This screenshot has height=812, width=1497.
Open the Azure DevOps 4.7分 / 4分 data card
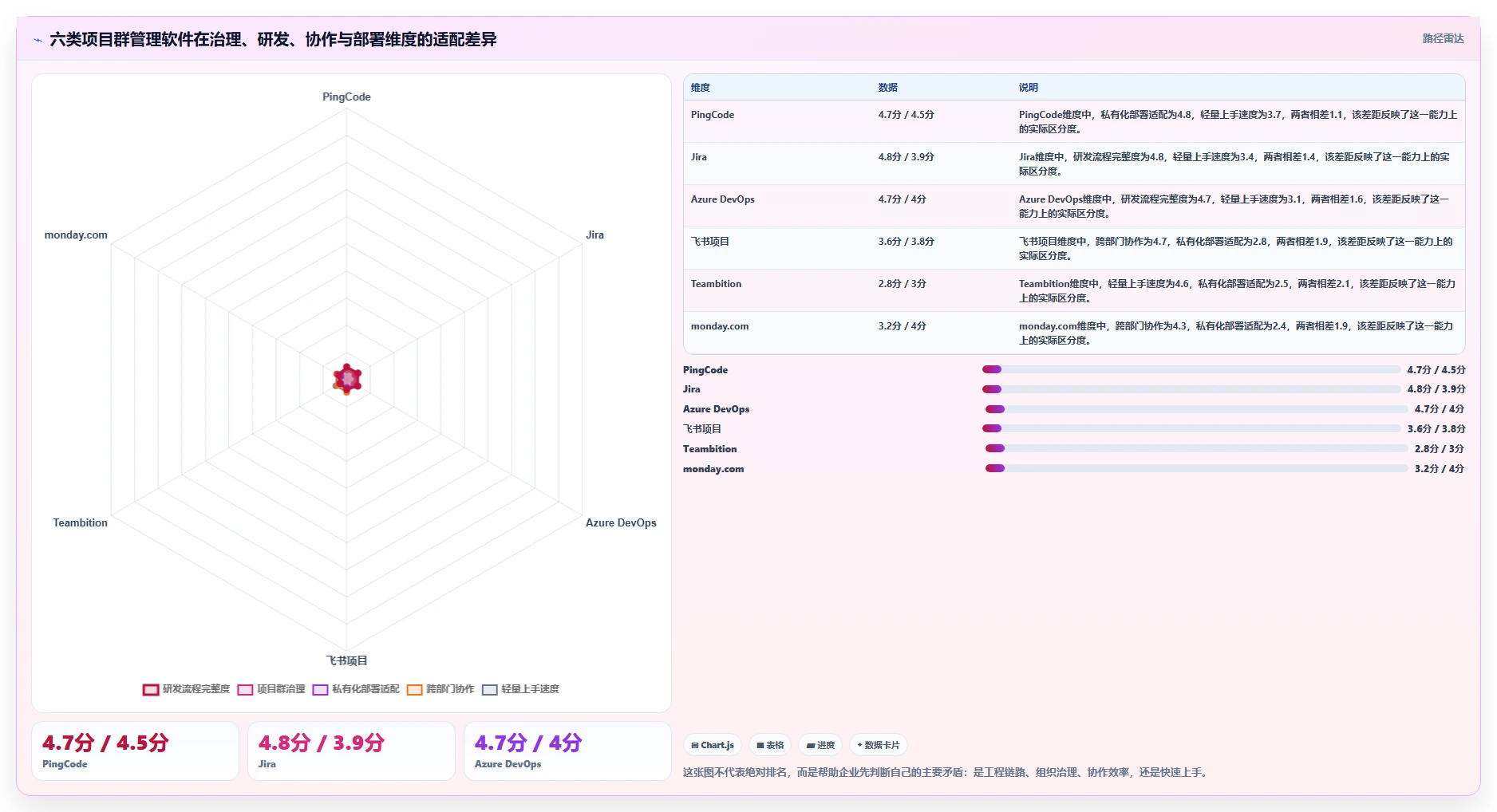click(567, 751)
